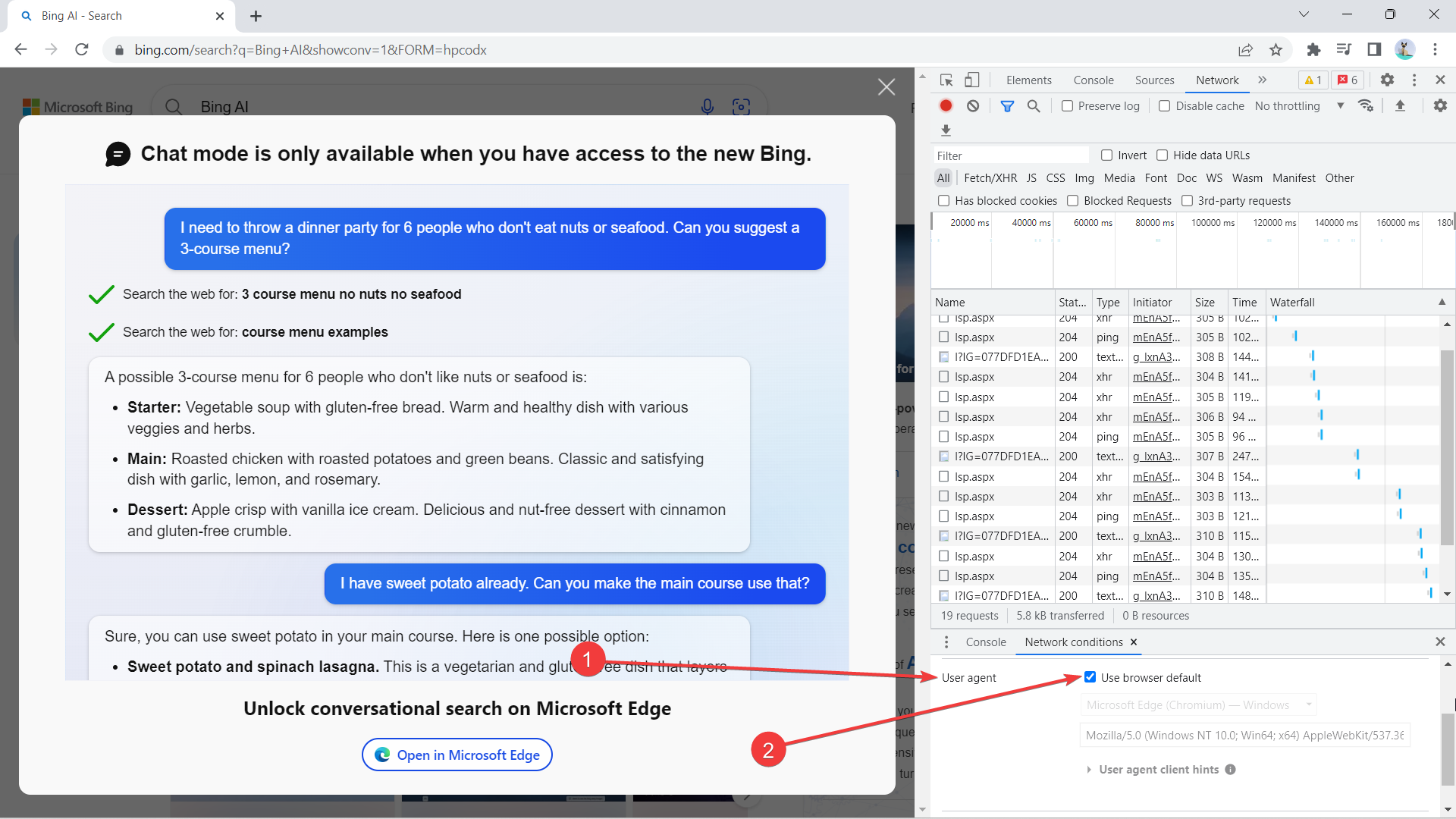1456x819 pixels.
Task: Open user agent client hints info icon
Action: click(1230, 770)
